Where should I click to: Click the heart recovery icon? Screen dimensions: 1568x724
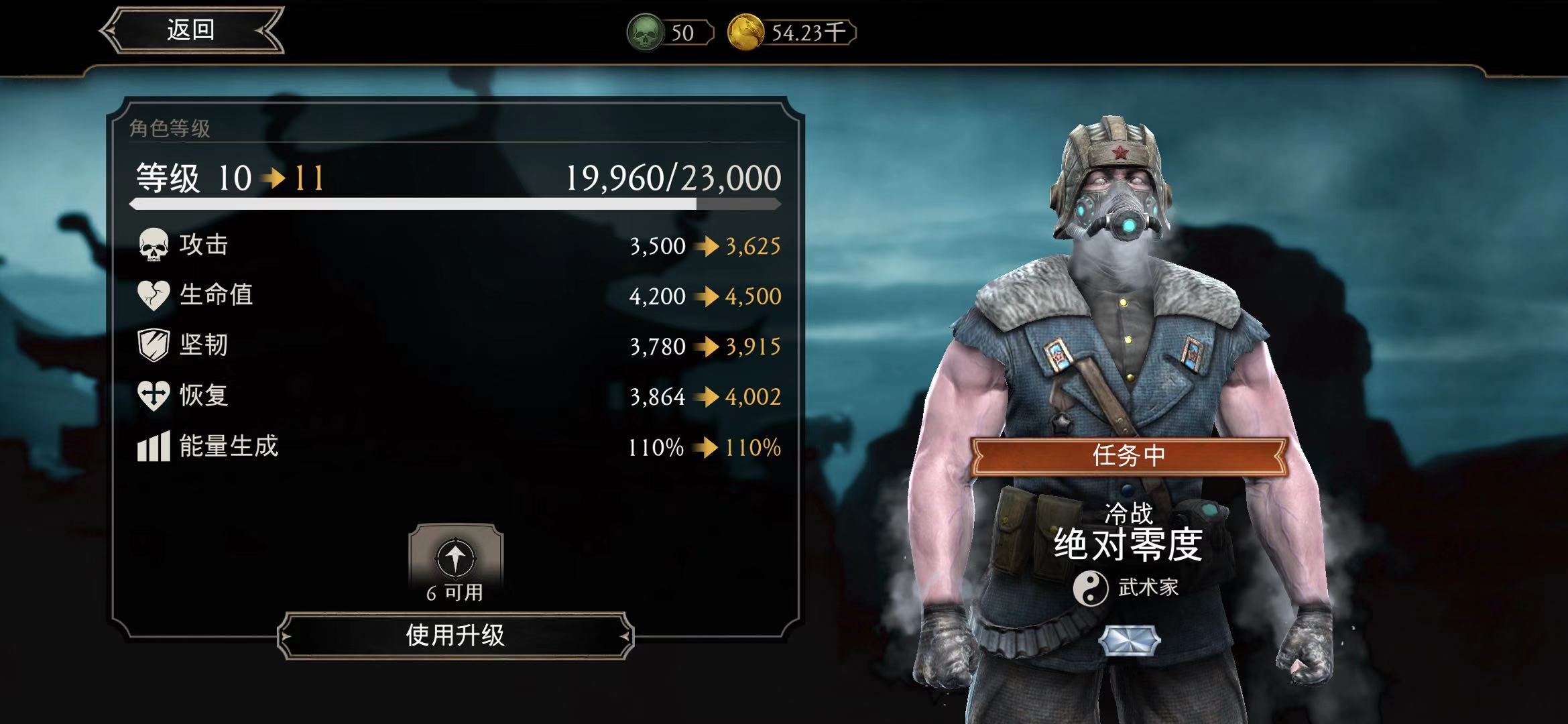click(154, 396)
